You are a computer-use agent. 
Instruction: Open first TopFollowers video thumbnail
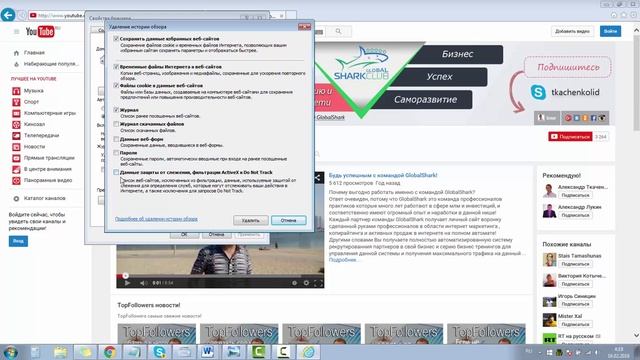(x=157, y=333)
